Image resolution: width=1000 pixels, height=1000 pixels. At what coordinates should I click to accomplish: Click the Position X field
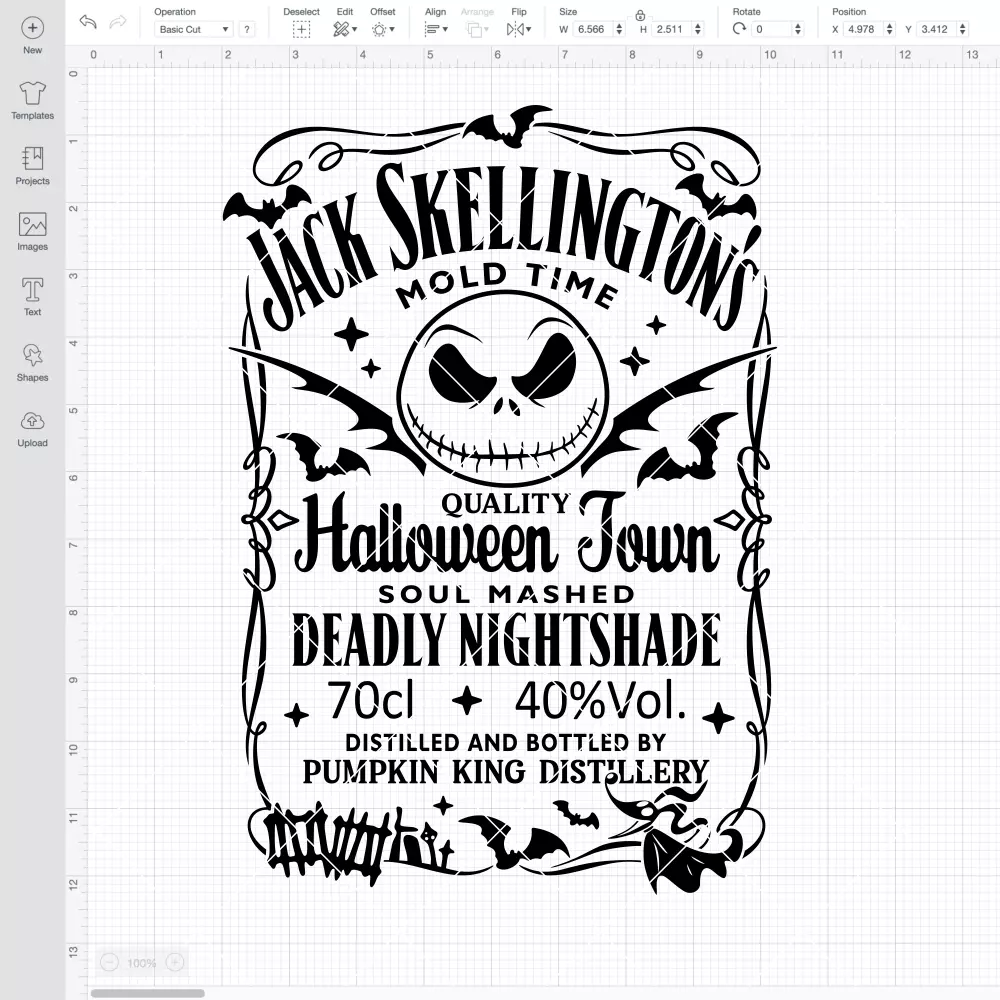pyautogui.click(x=863, y=29)
